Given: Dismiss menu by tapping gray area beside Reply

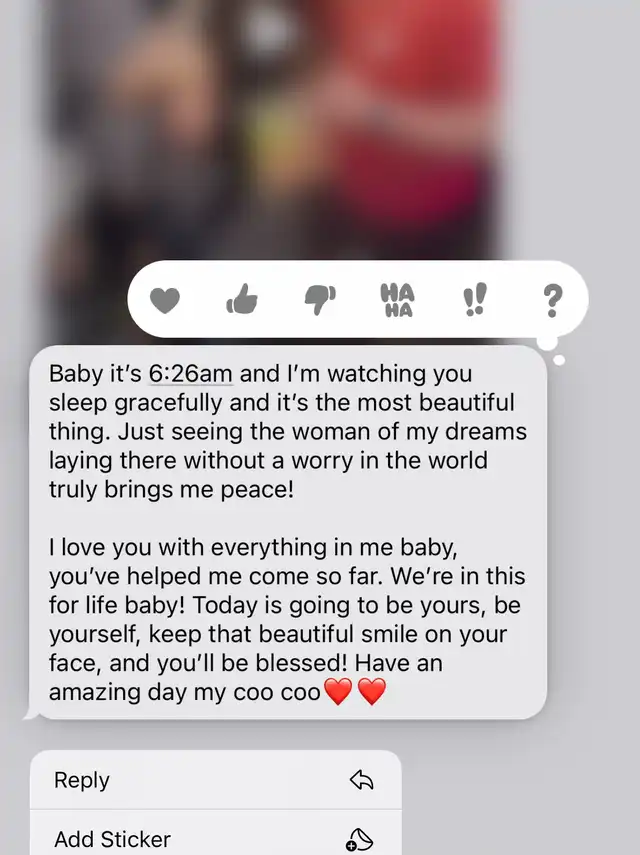Looking at the screenshot, I should click(x=518, y=780).
